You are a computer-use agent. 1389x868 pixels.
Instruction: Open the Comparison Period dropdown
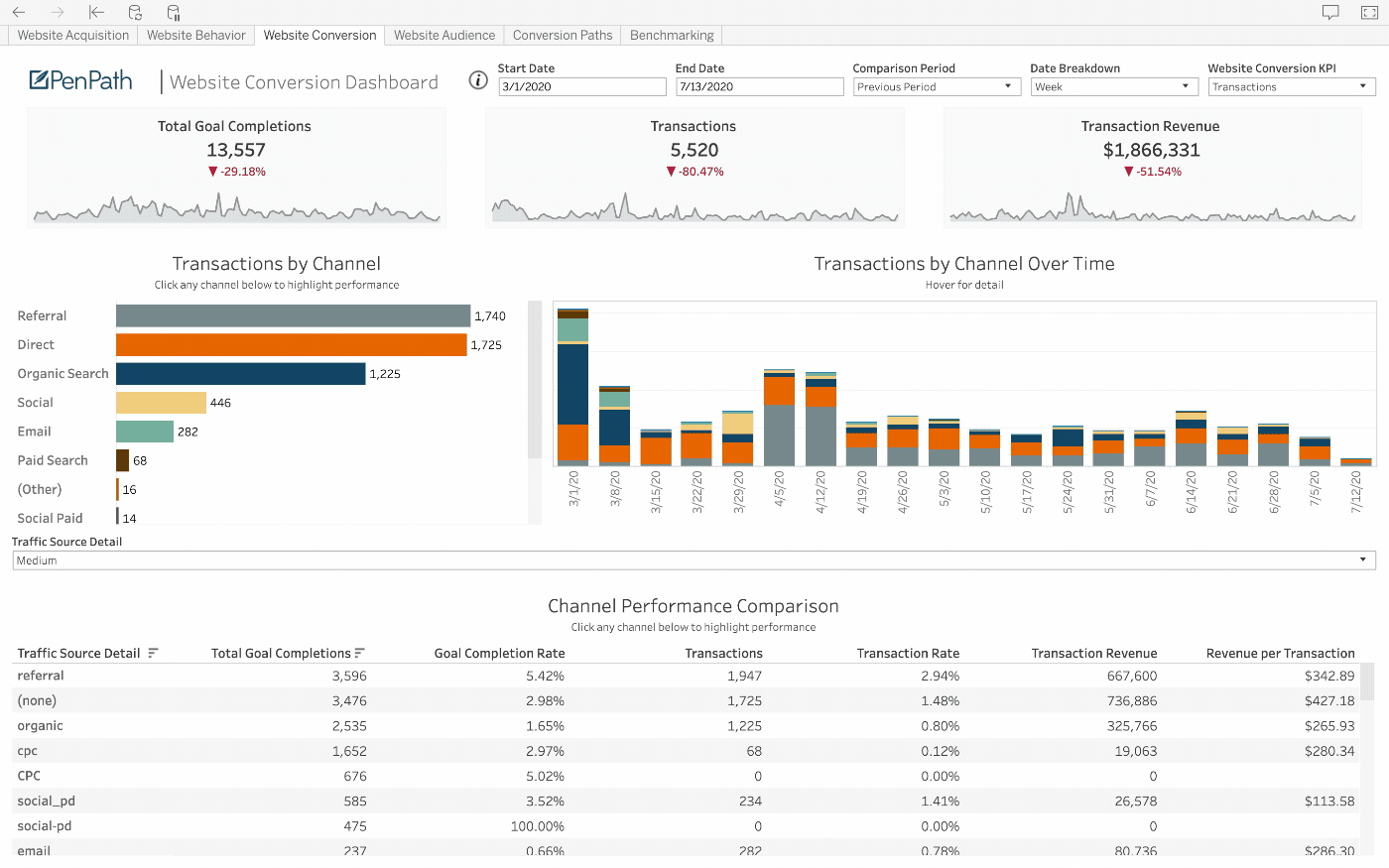(x=937, y=86)
